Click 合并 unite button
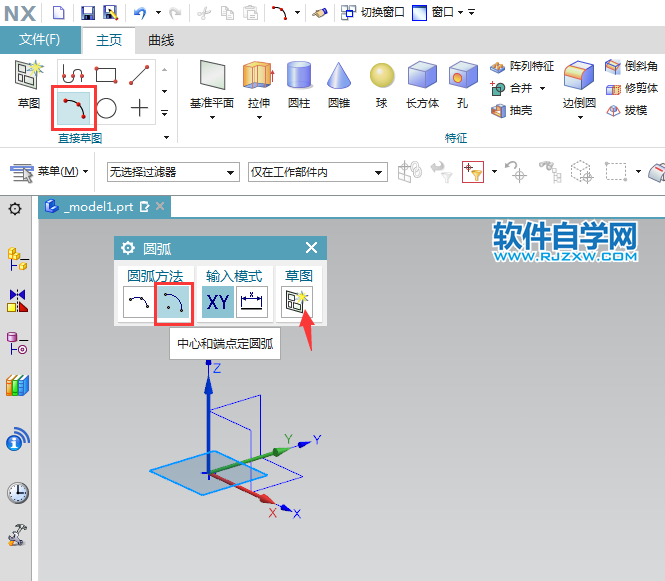665x581 pixels. pos(511,88)
